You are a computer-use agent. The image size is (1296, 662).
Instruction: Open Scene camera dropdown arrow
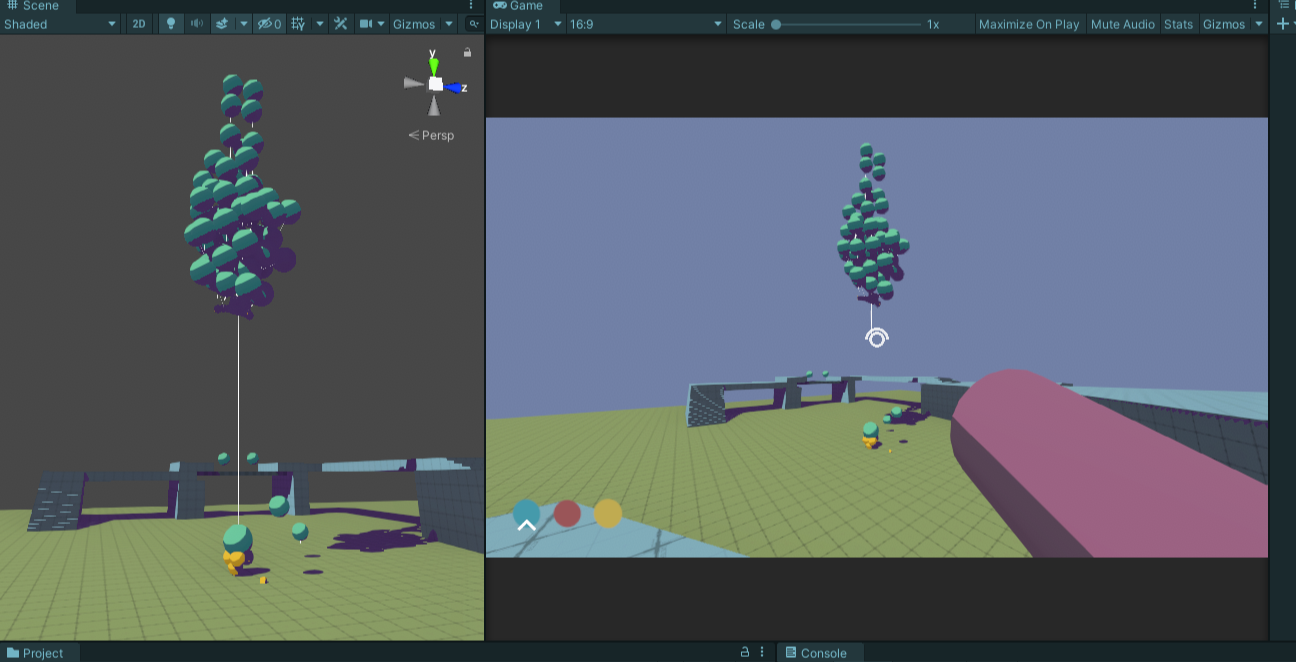(x=381, y=24)
